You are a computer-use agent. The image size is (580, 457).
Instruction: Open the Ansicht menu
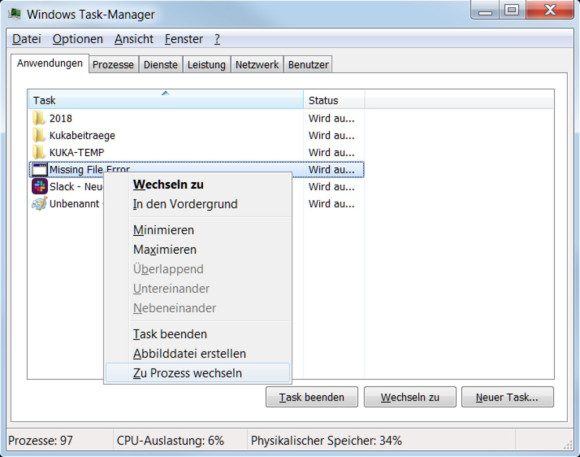(x=134, y=39)
